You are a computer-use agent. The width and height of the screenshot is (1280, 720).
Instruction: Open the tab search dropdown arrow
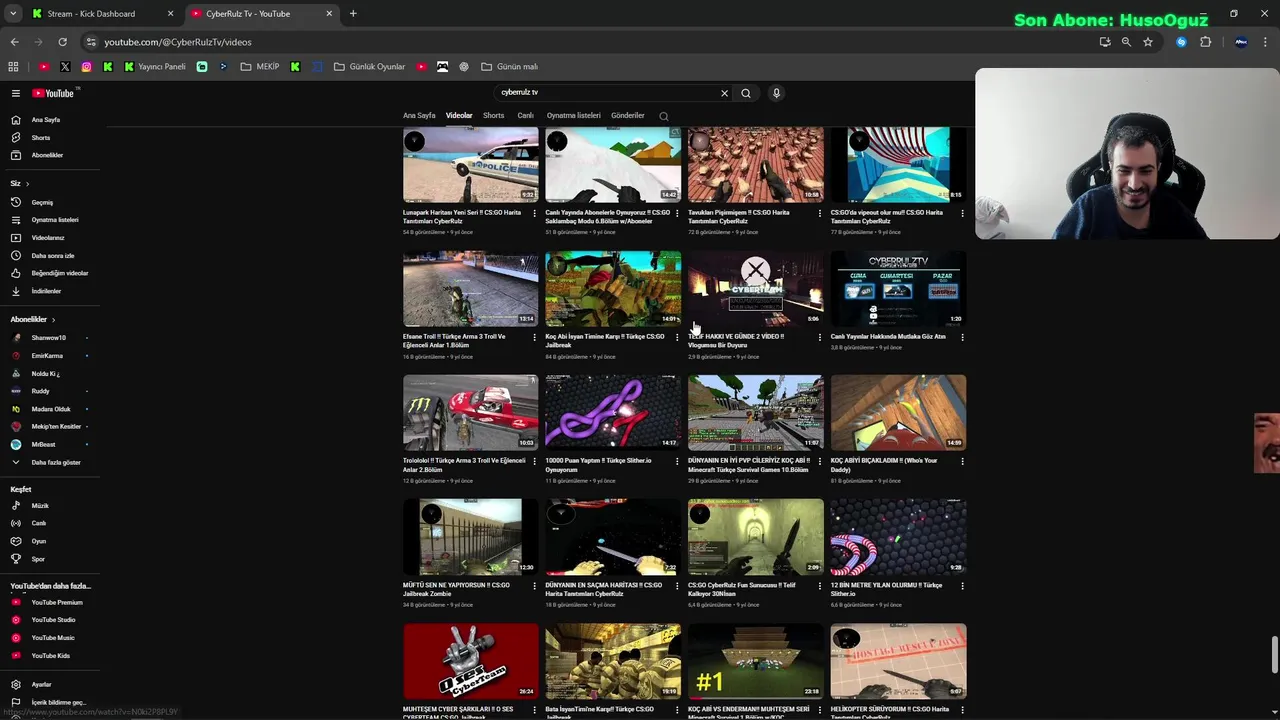click(x=13, y=14)
